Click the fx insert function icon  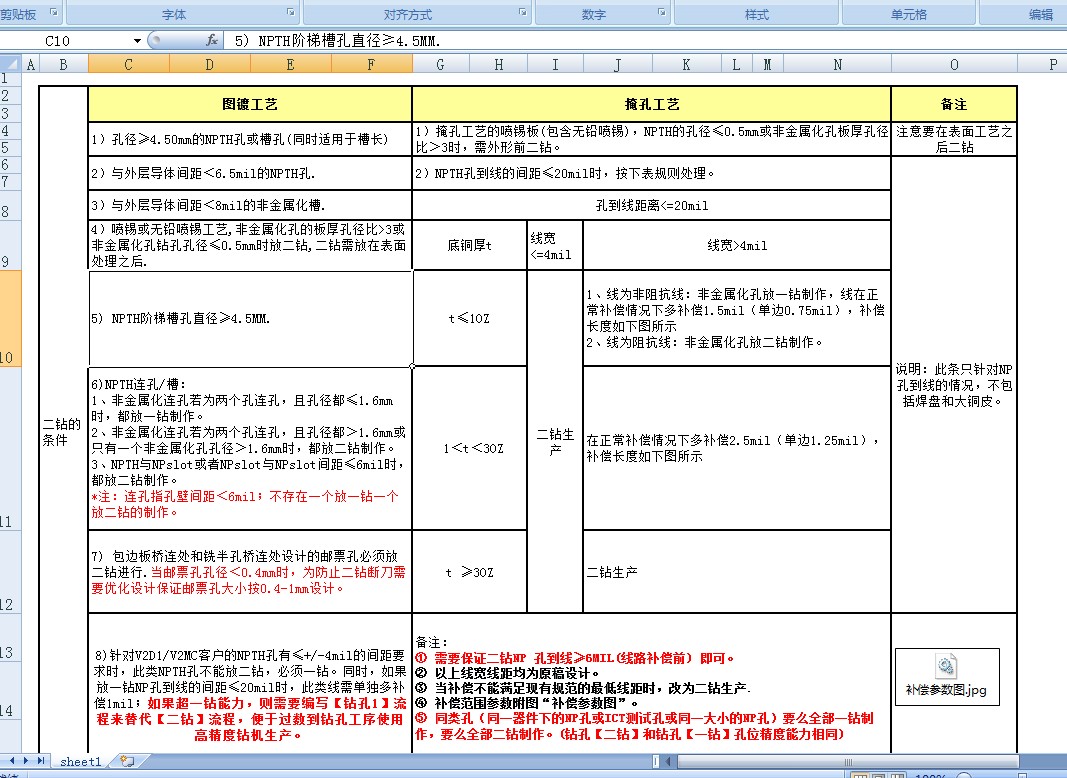212,41
